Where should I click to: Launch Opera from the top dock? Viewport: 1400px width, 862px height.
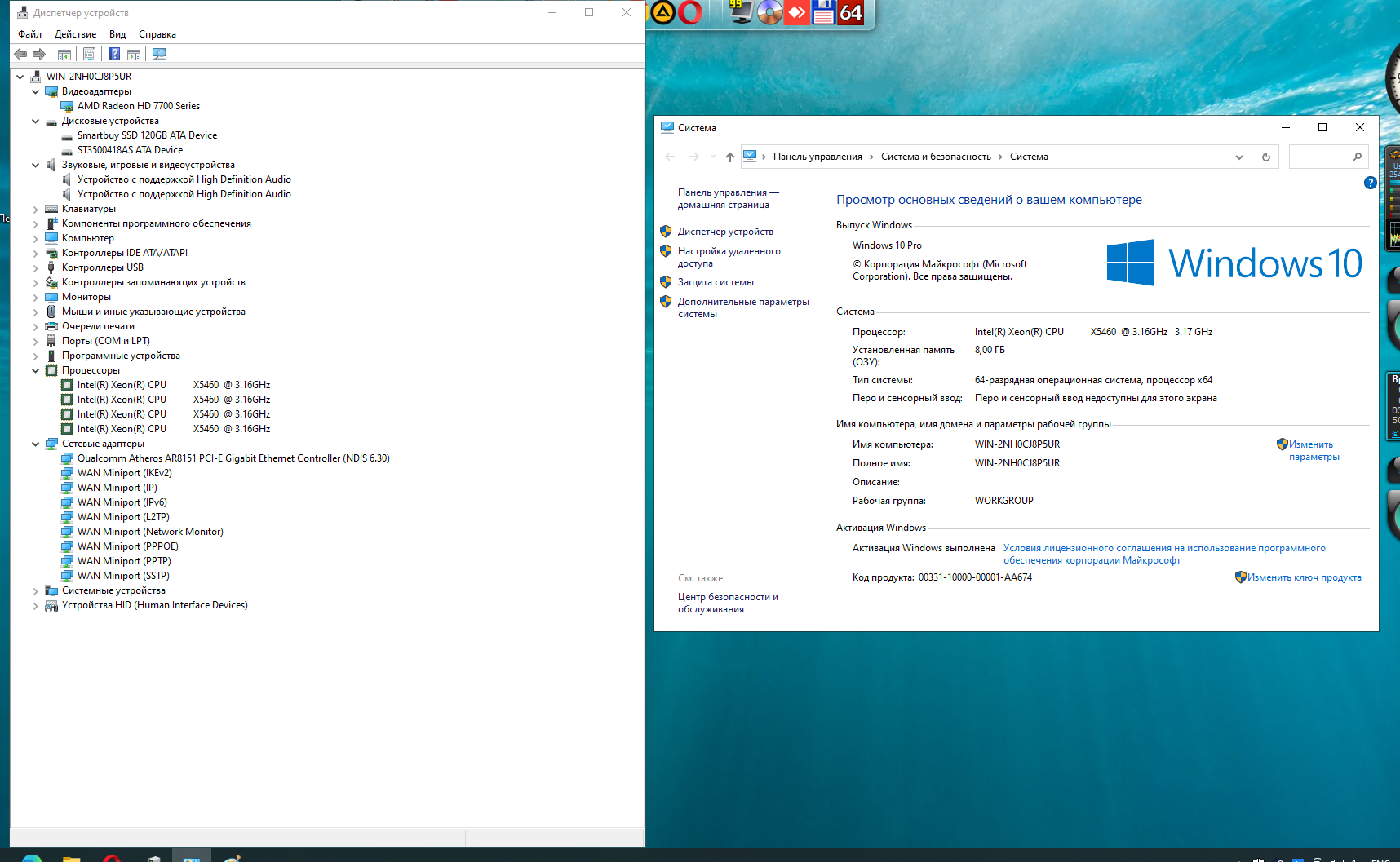[x=690, y=12]
